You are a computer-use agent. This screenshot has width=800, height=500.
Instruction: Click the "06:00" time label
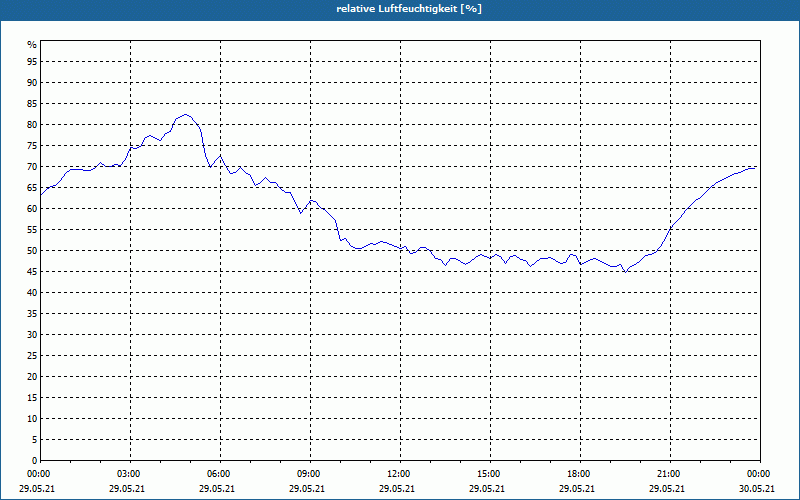click(x=220, y=474)
